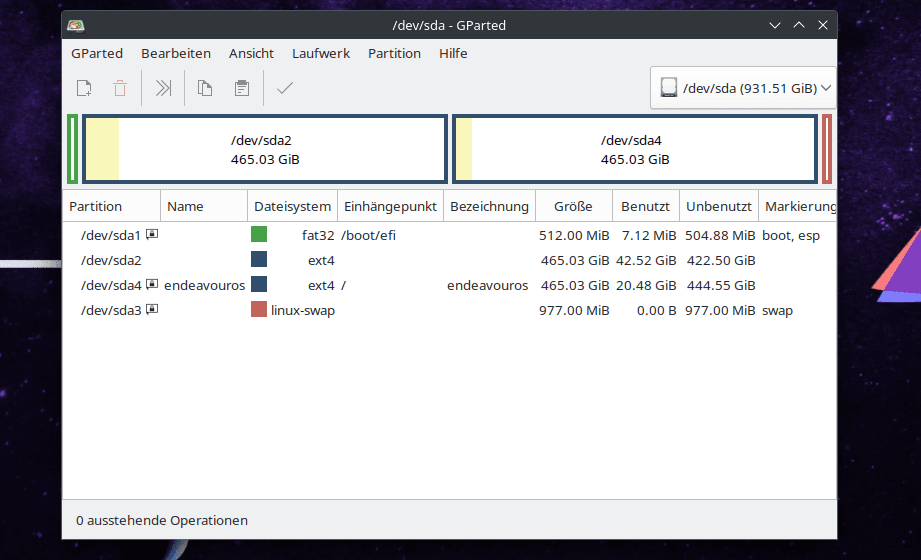The height and width of the screenshot is (560, 921).
Task: Click the New partition toolbar icon
Action: pyautogui.click(x=84, y=88)
